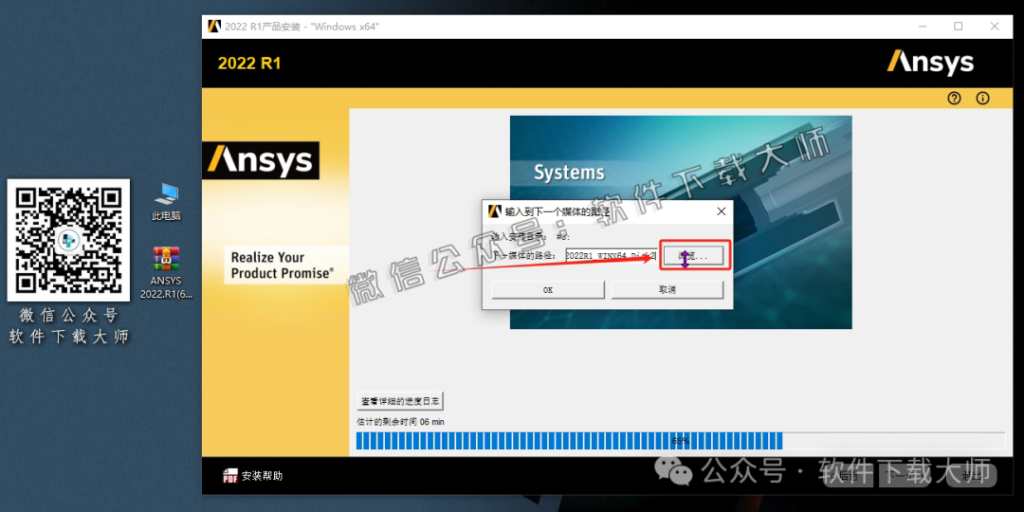Click the Ansys icon in installer title bar

coord(214,26)
